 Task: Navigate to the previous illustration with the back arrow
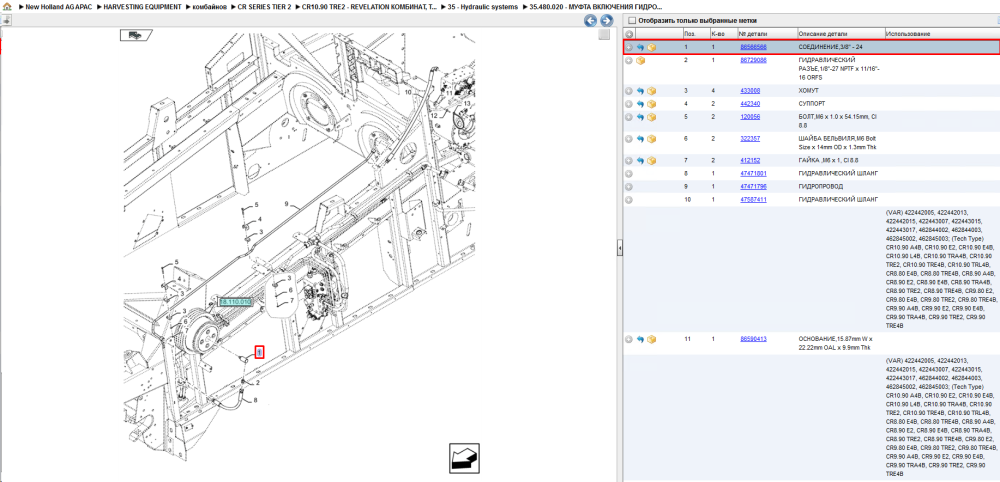tap(591, 20)
